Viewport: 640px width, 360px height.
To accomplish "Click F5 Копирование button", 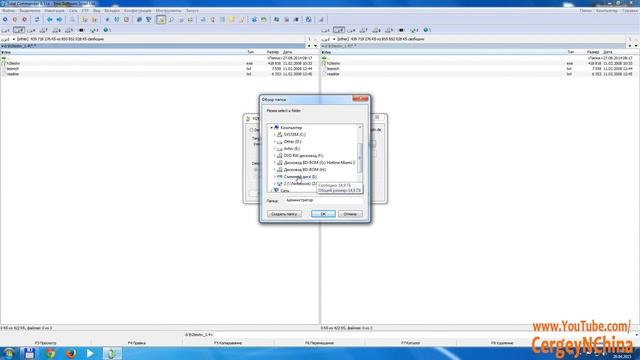I will 228,343.
